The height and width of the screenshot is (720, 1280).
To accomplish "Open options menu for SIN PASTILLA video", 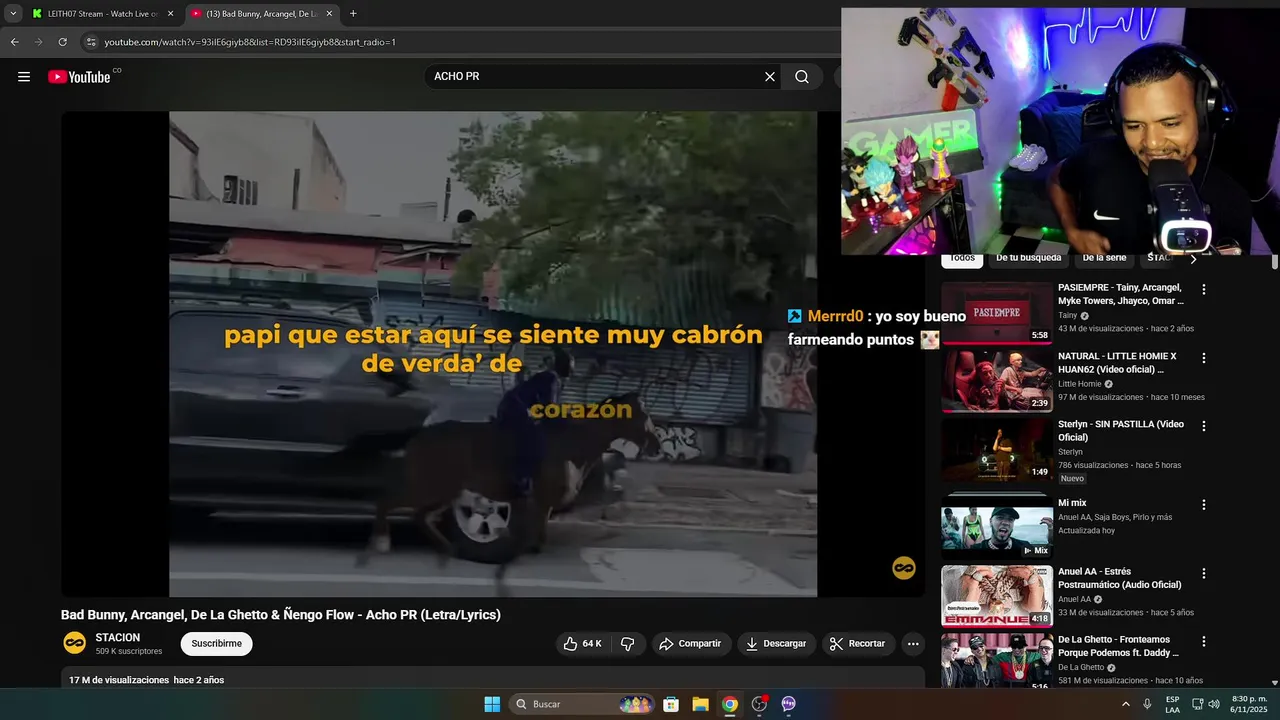I will click(1204, 426).
